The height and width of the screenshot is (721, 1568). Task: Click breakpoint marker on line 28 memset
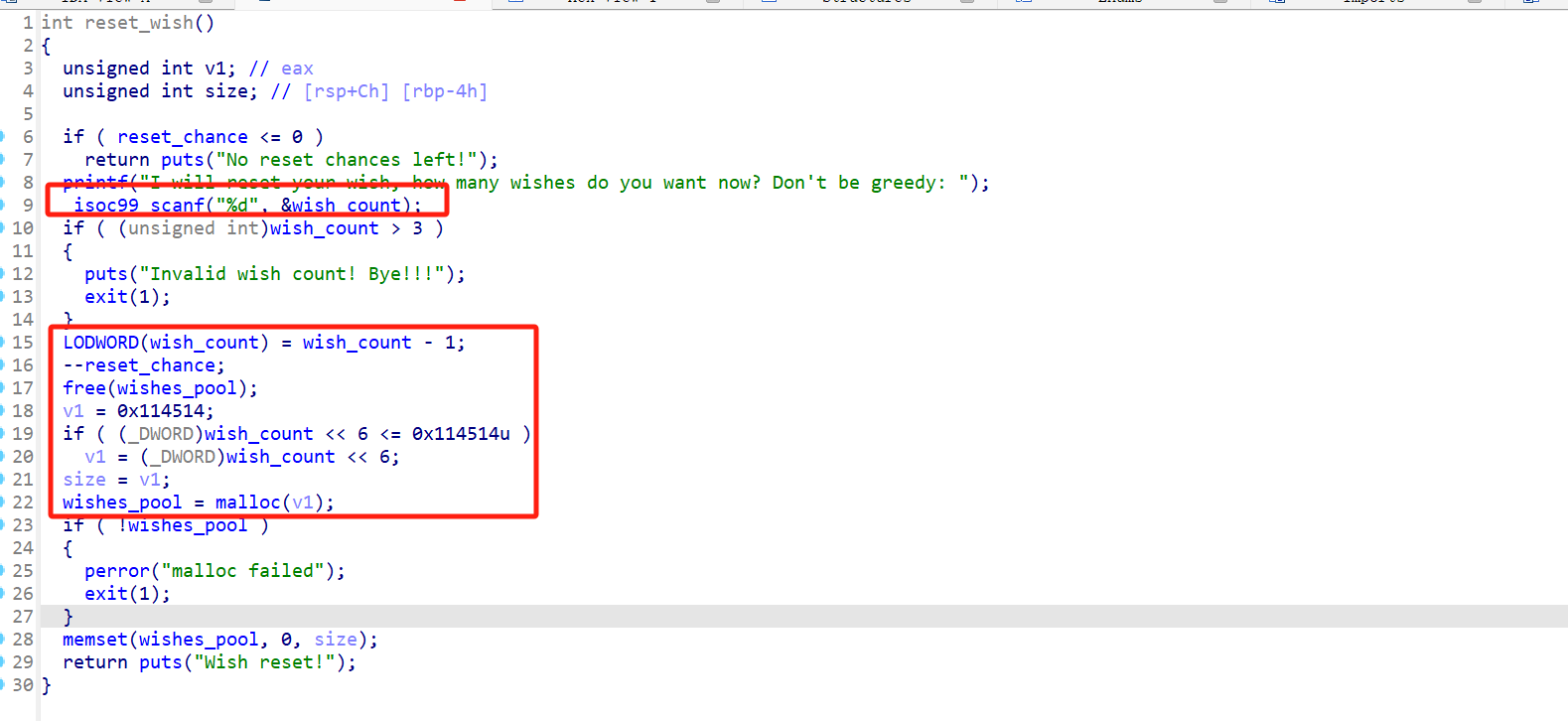[x=3, y=640]
